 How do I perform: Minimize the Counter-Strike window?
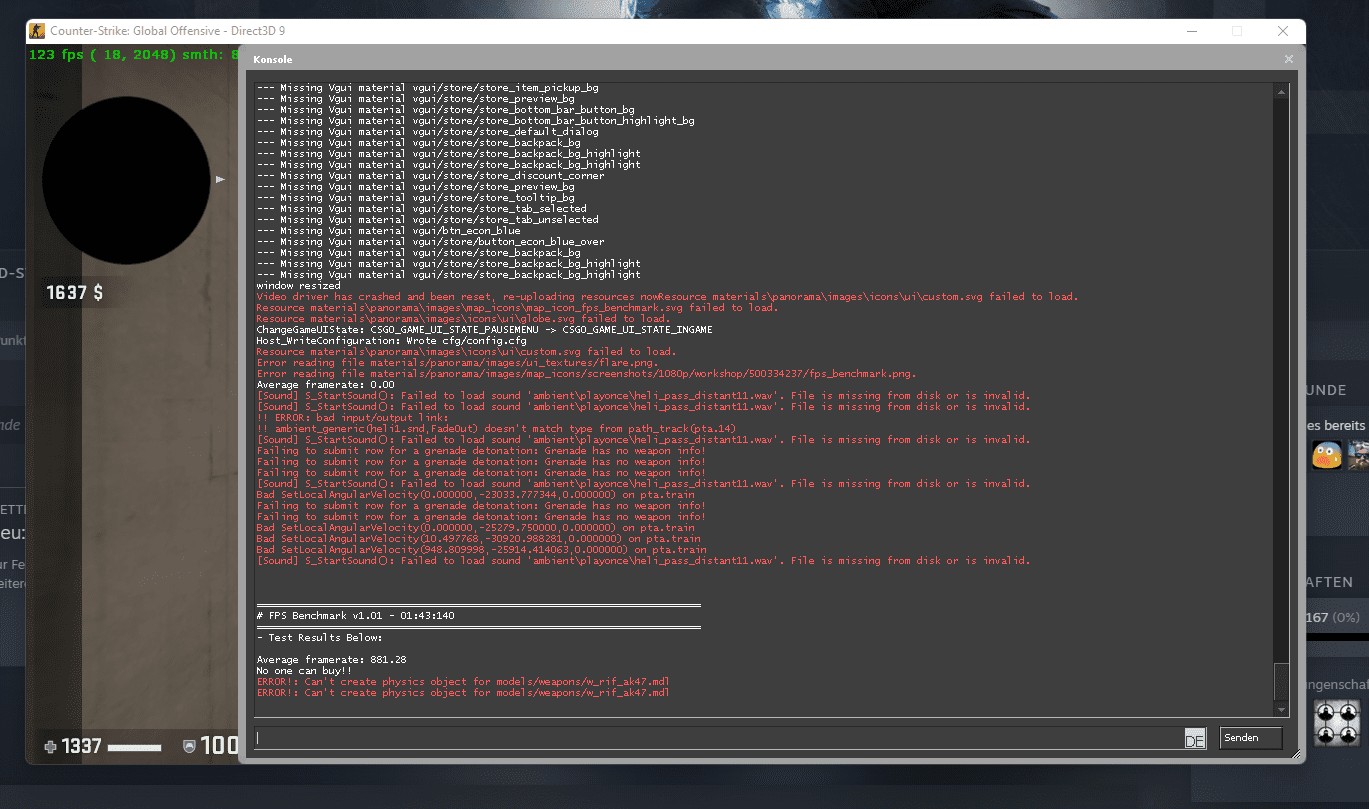coord(1190,31)
